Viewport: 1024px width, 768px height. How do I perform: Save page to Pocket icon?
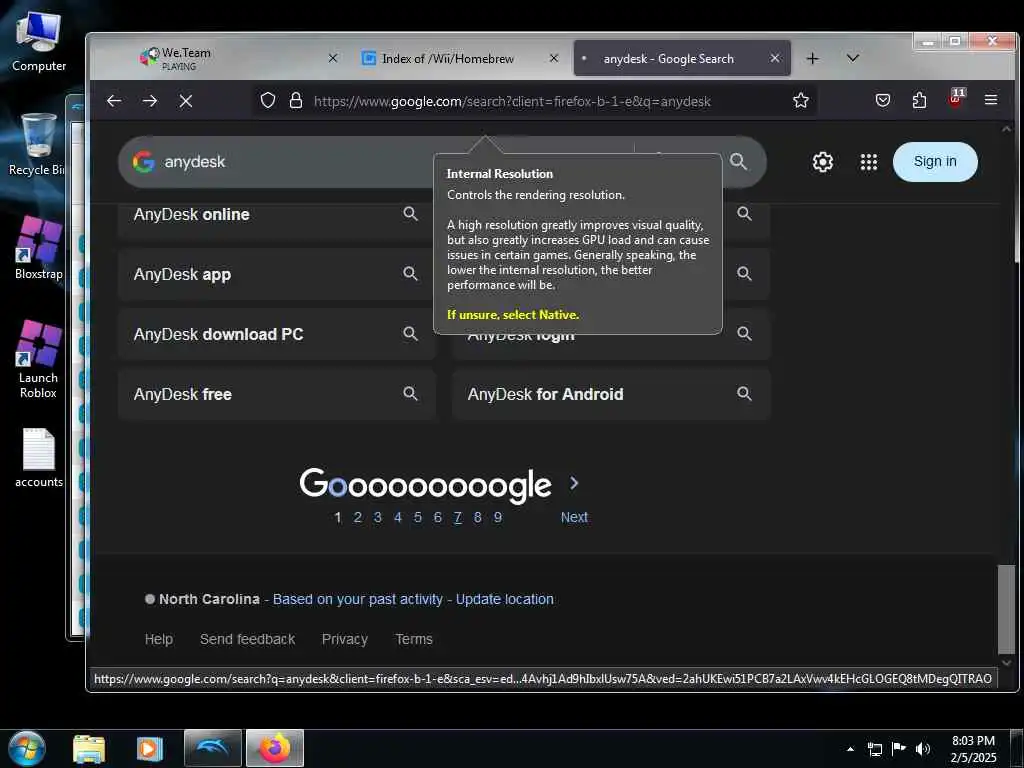point(883,101)
